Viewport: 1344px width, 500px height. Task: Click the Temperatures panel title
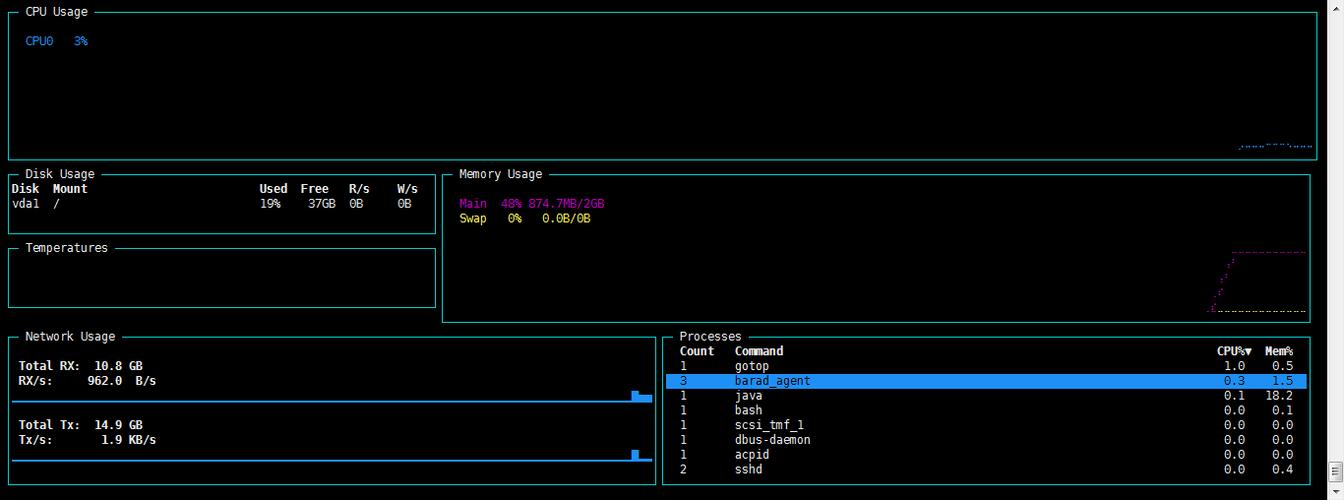66,248
